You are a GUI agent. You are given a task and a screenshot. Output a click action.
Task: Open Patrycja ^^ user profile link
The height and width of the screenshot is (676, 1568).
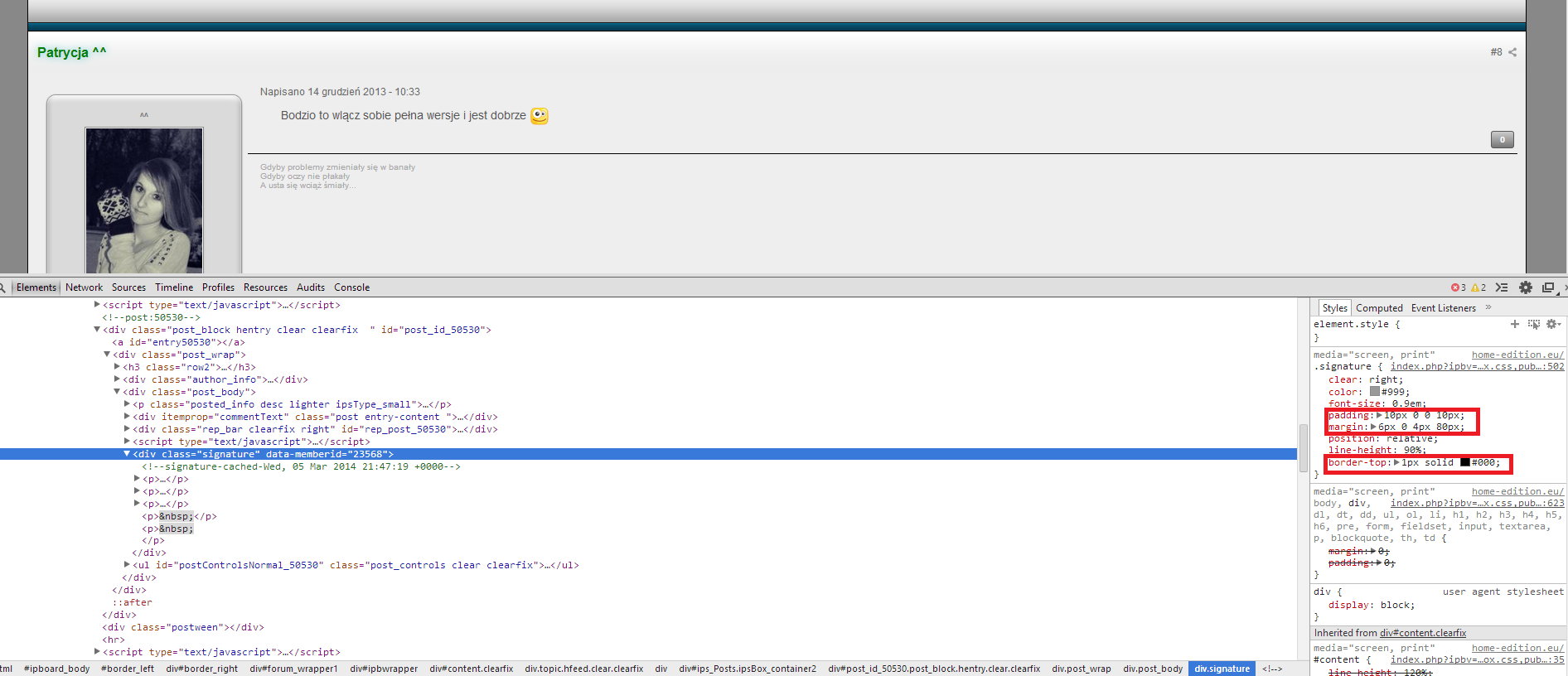(71, 52)
